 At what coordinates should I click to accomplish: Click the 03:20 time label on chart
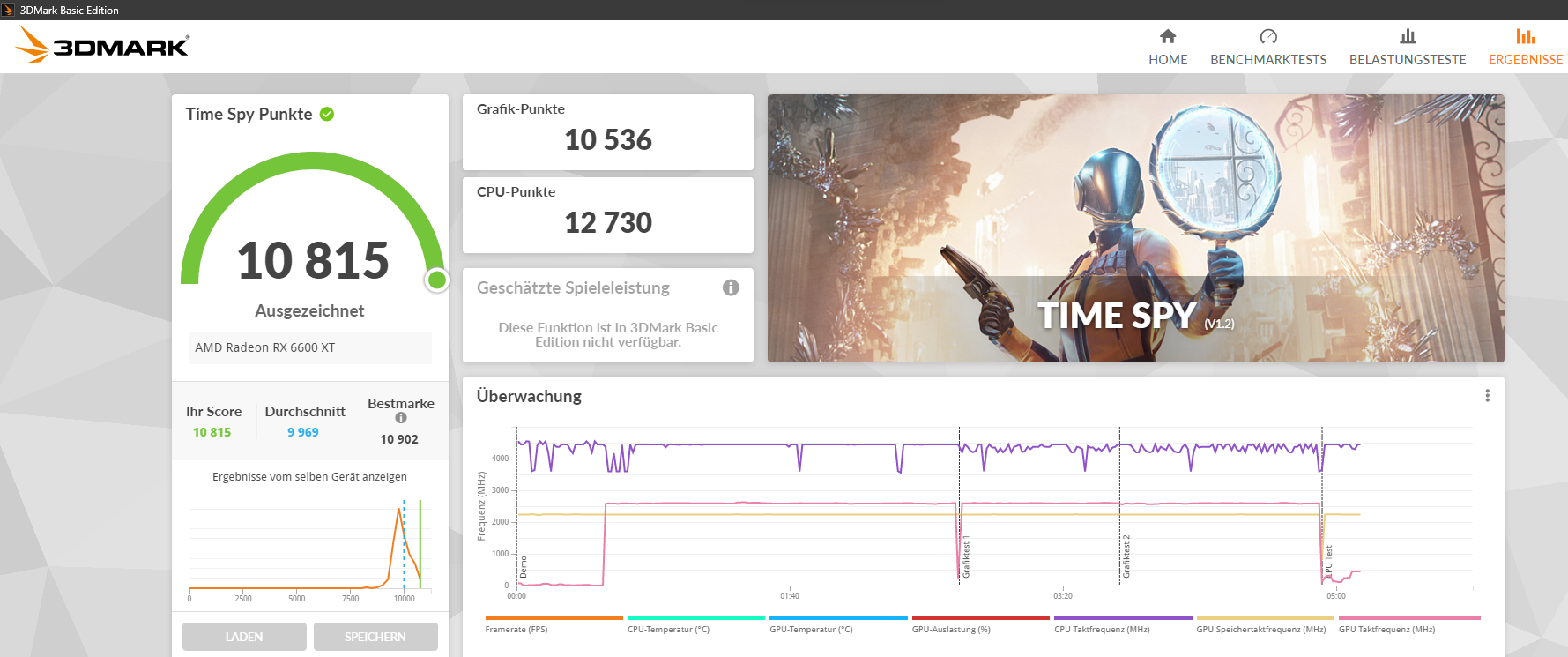[1063, 596]
